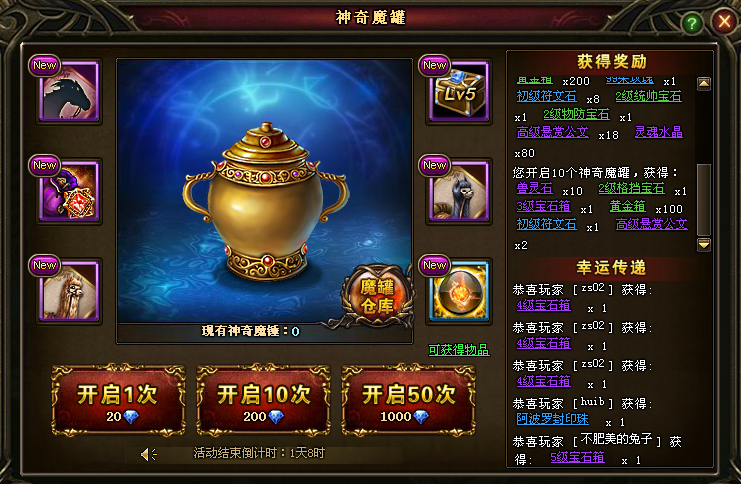Image resolution: width=741 pixels, height=484 pixels.
Task: Click the golden magic jar image
Action: click(265, 201)
